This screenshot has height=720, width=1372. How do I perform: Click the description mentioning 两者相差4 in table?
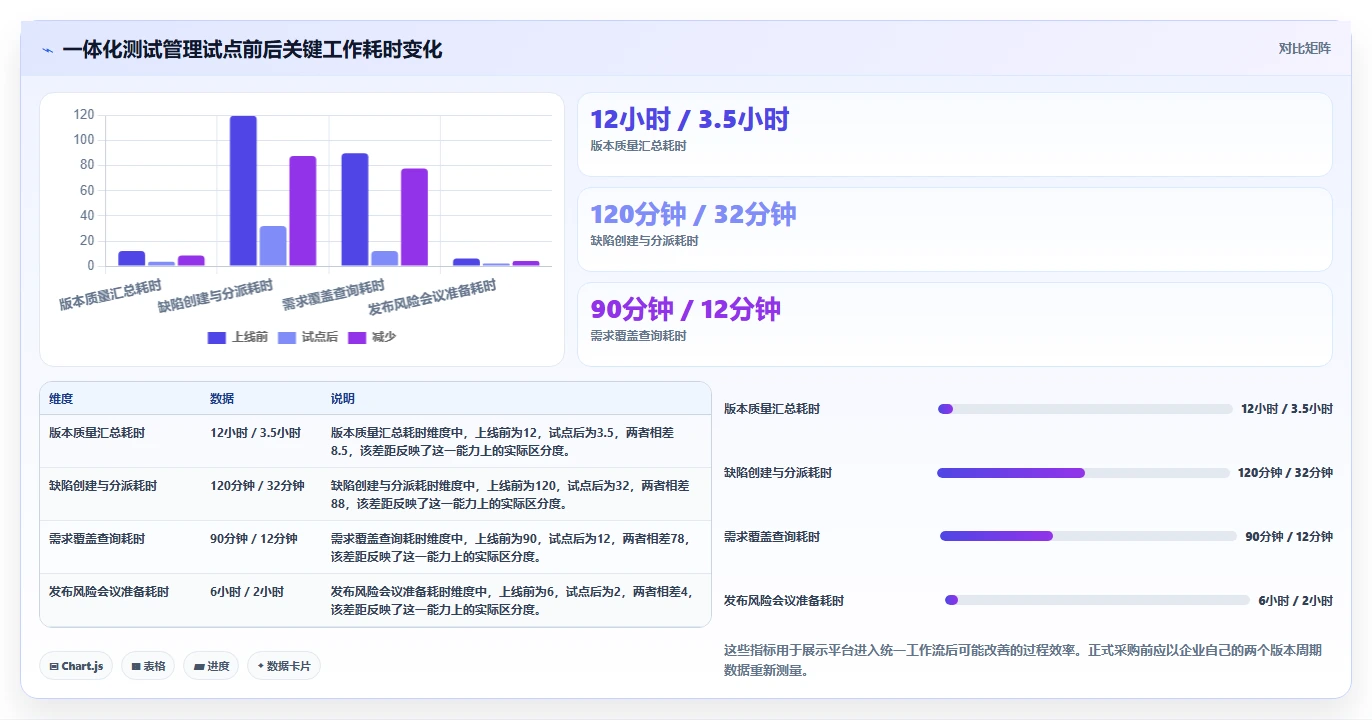pos(512,600)
